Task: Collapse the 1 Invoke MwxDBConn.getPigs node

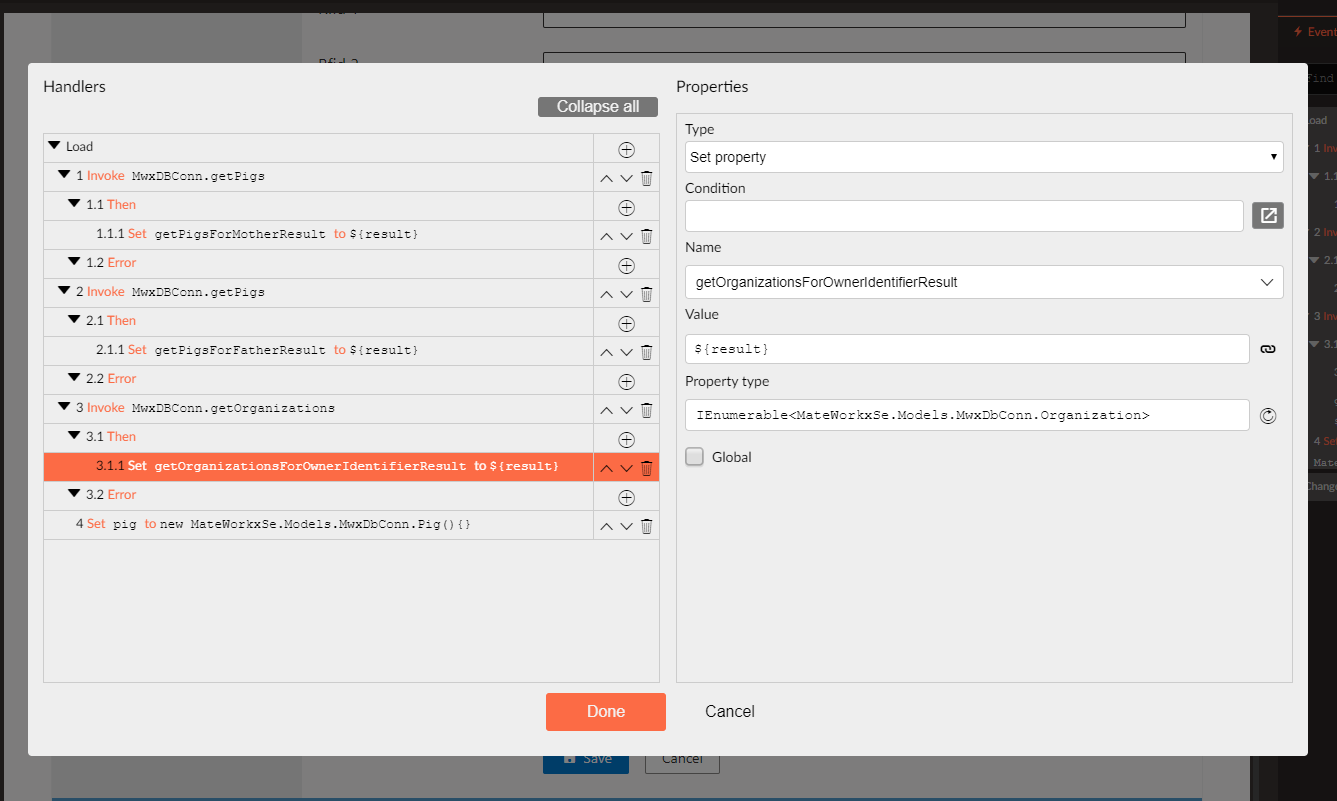Action: coord(65,175)
